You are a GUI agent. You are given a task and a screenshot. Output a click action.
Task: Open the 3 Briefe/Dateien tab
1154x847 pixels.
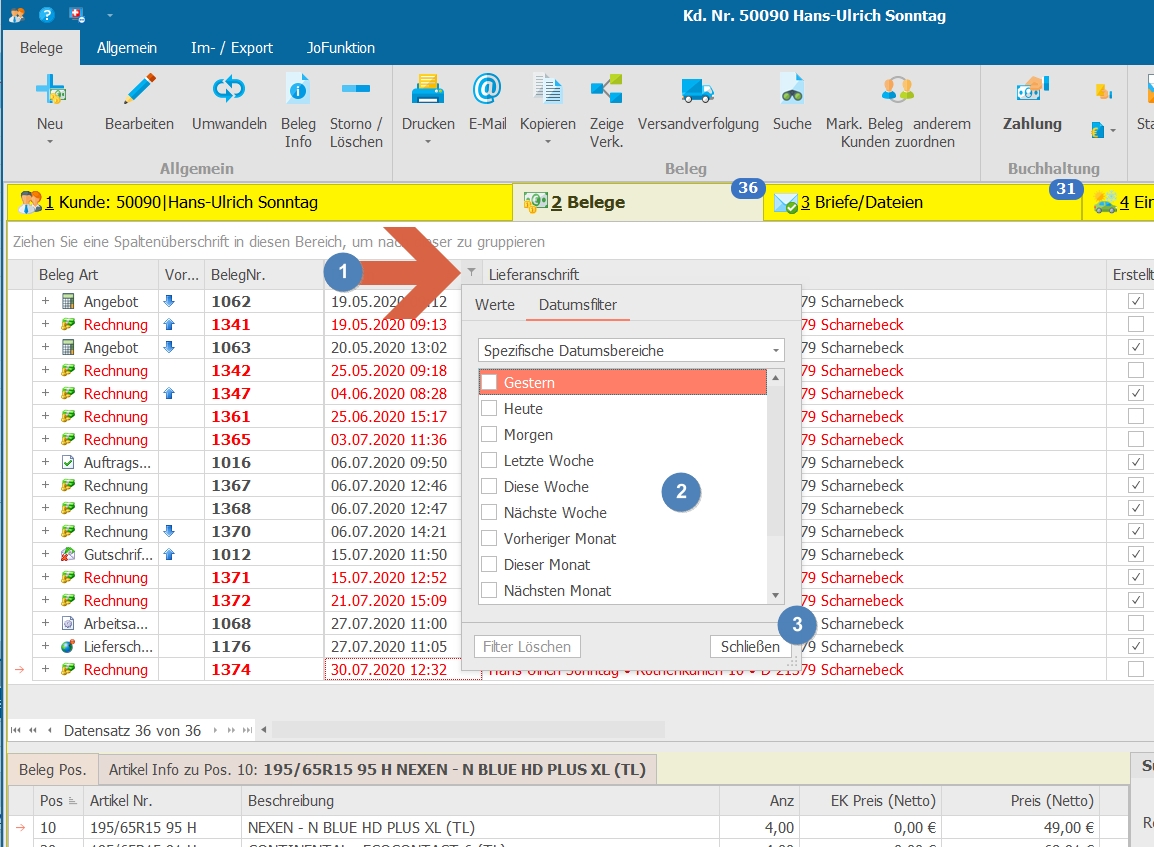coord(921,202)
